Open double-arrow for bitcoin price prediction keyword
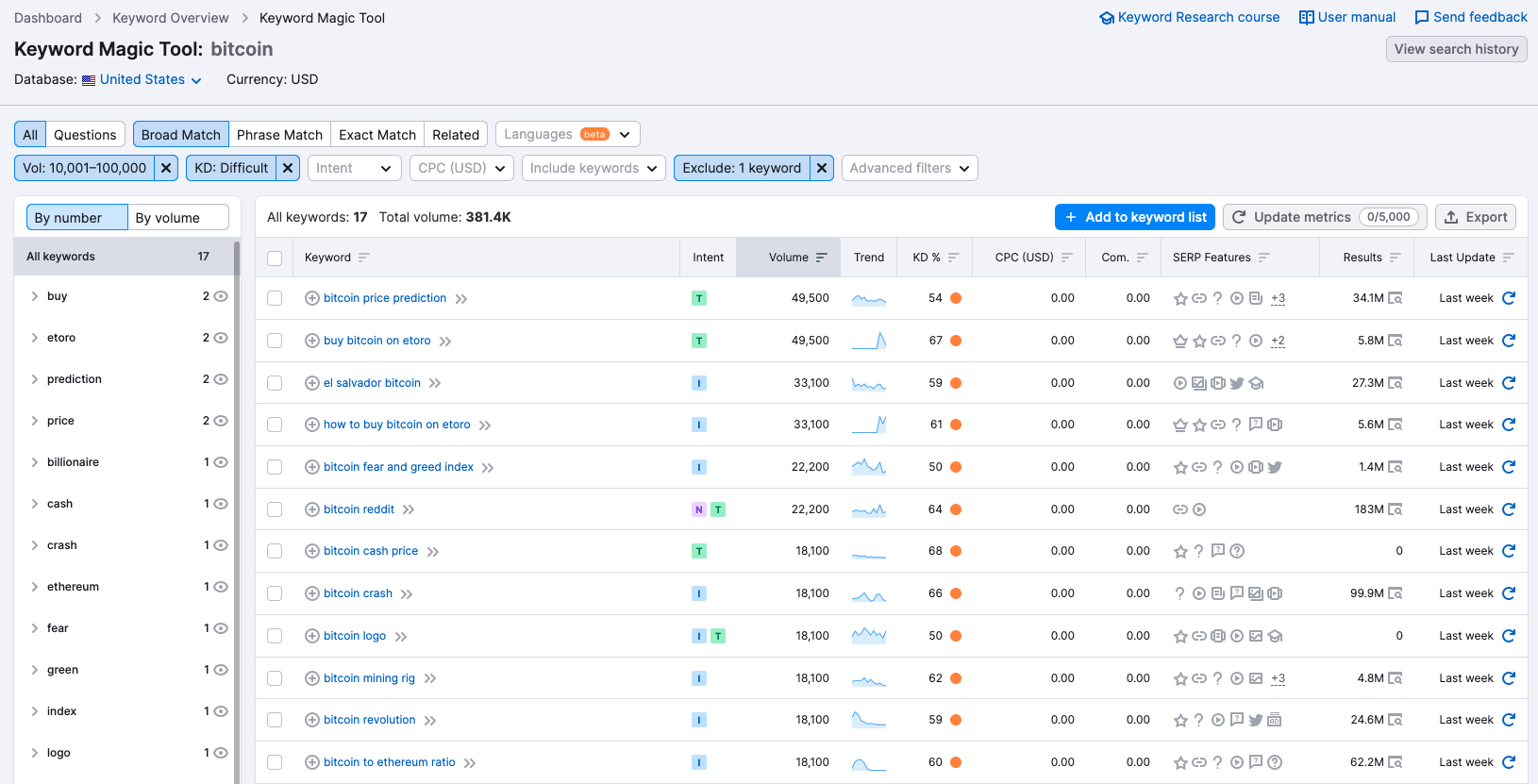 point(461,299)
